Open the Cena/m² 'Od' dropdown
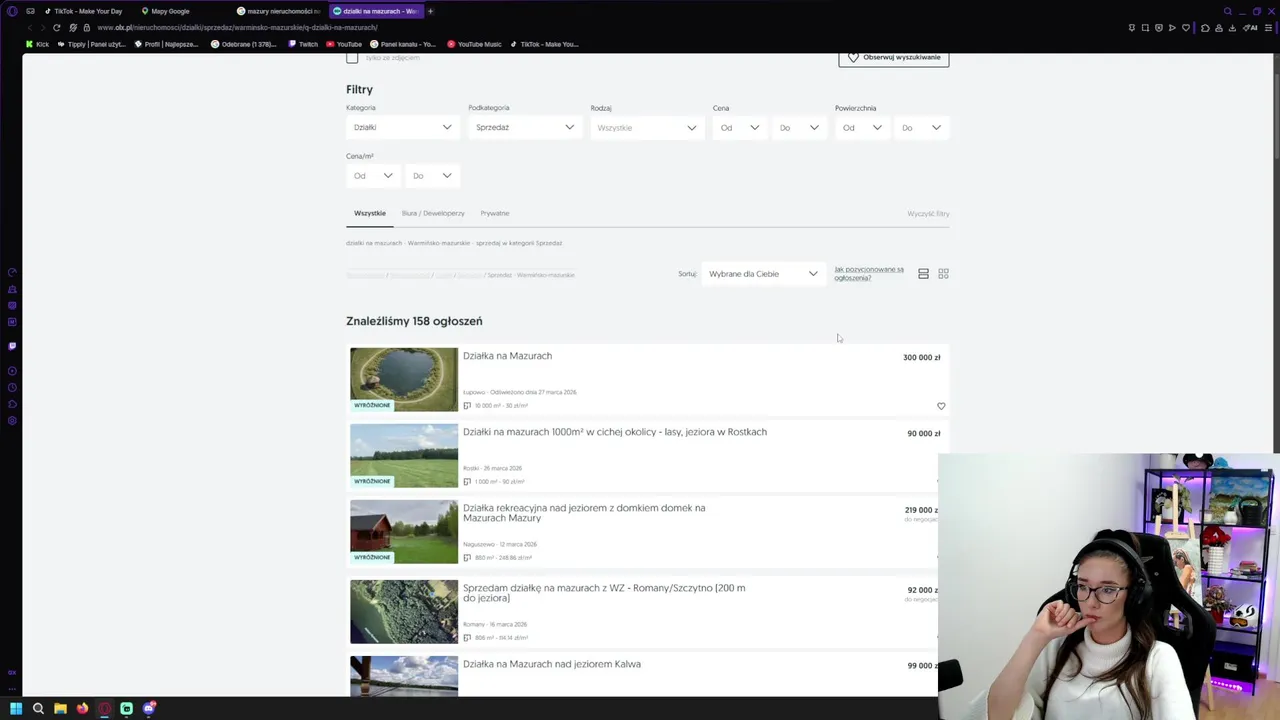 coord(373,175)
